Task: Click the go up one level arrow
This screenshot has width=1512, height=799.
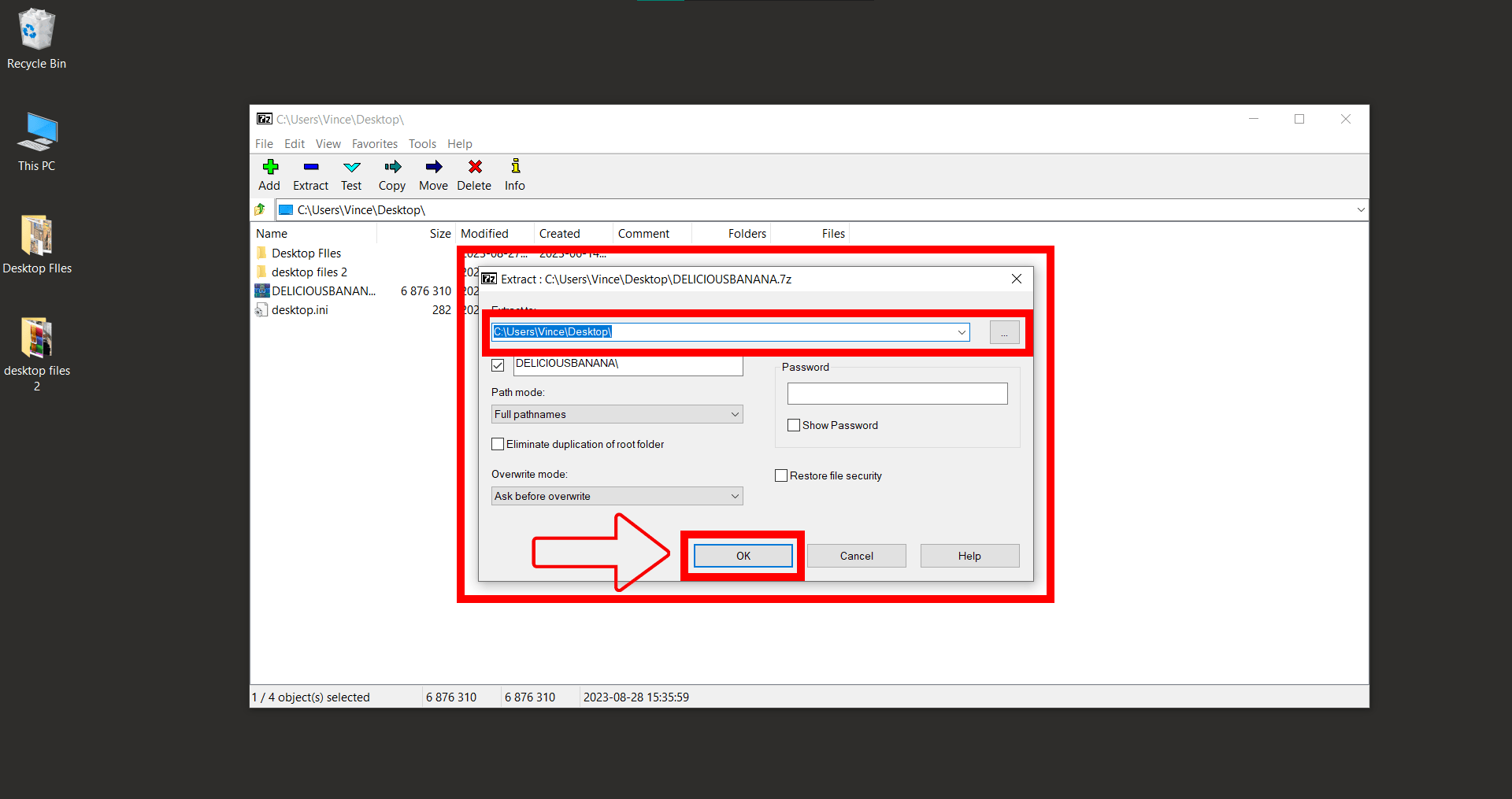Action: click(x=260, y=209)
